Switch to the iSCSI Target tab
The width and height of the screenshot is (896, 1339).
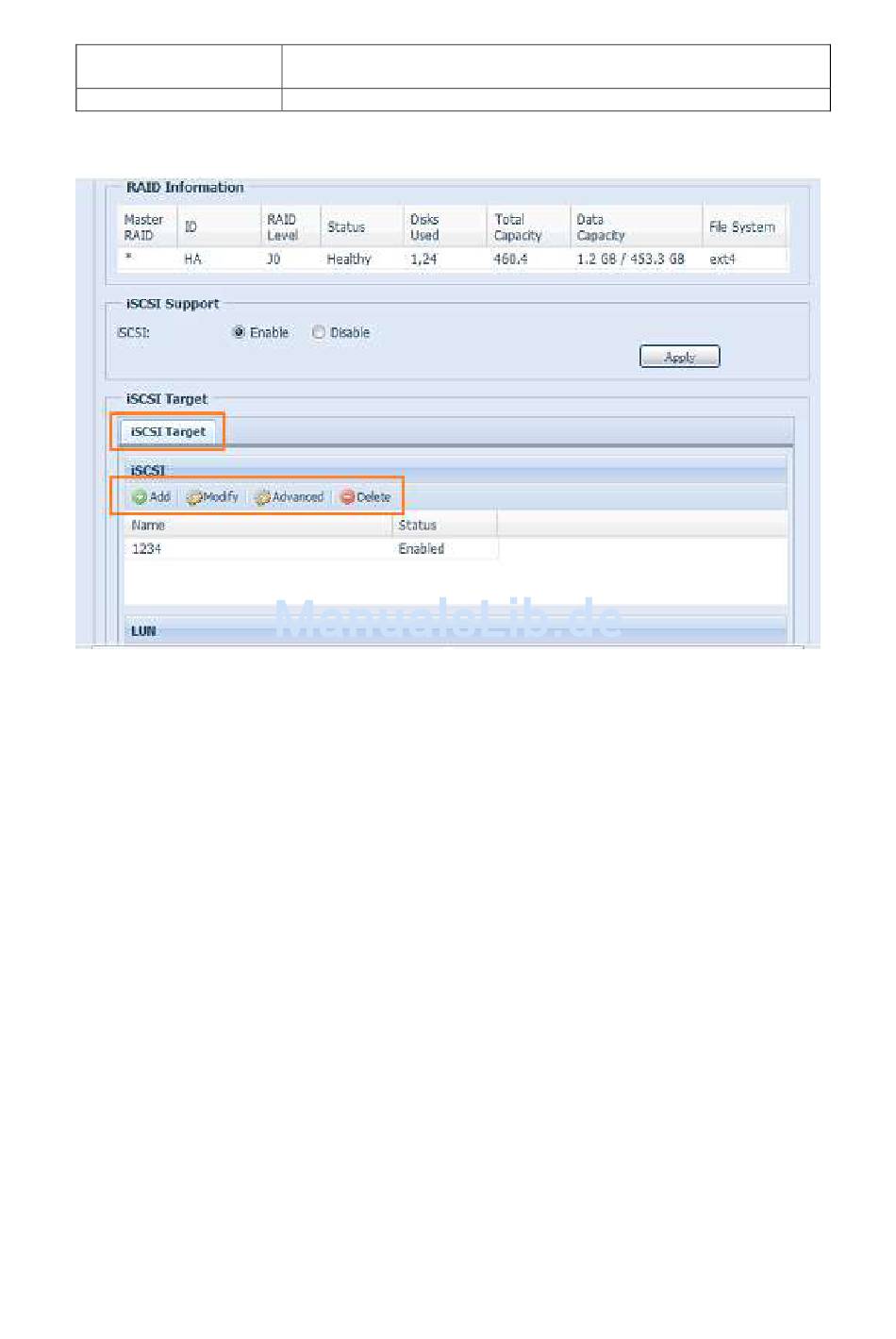[x=168, y=431]
